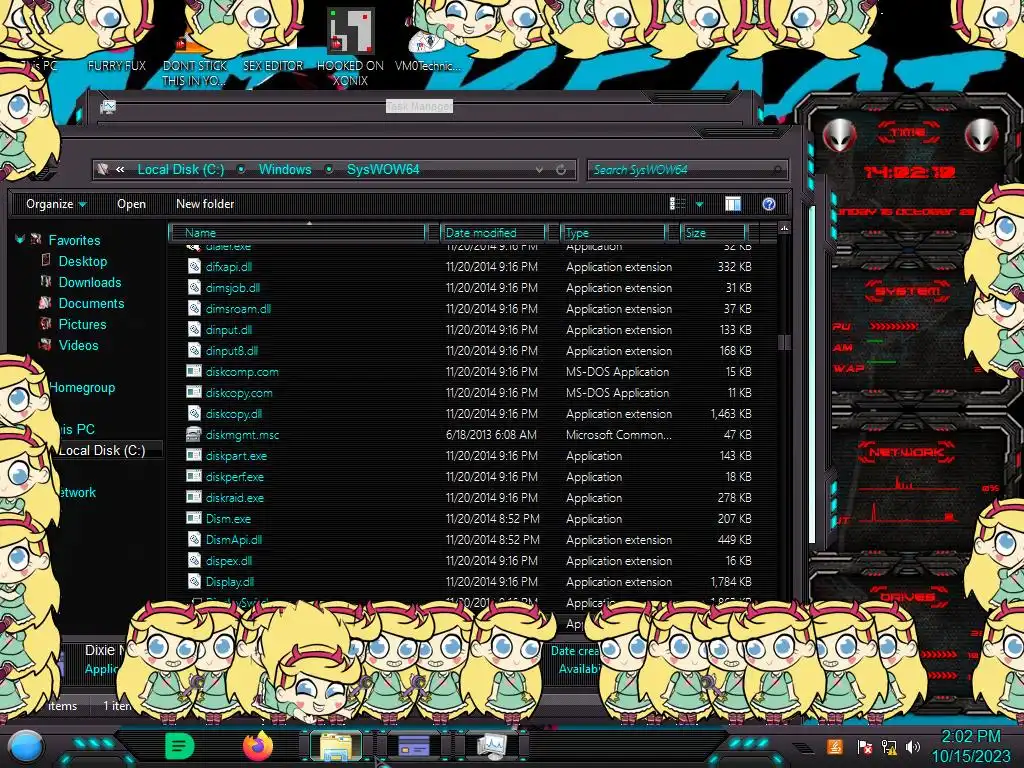
Task: Open HOOKED ON XONIX desktop icon
Action: click(x=350, y=46)
